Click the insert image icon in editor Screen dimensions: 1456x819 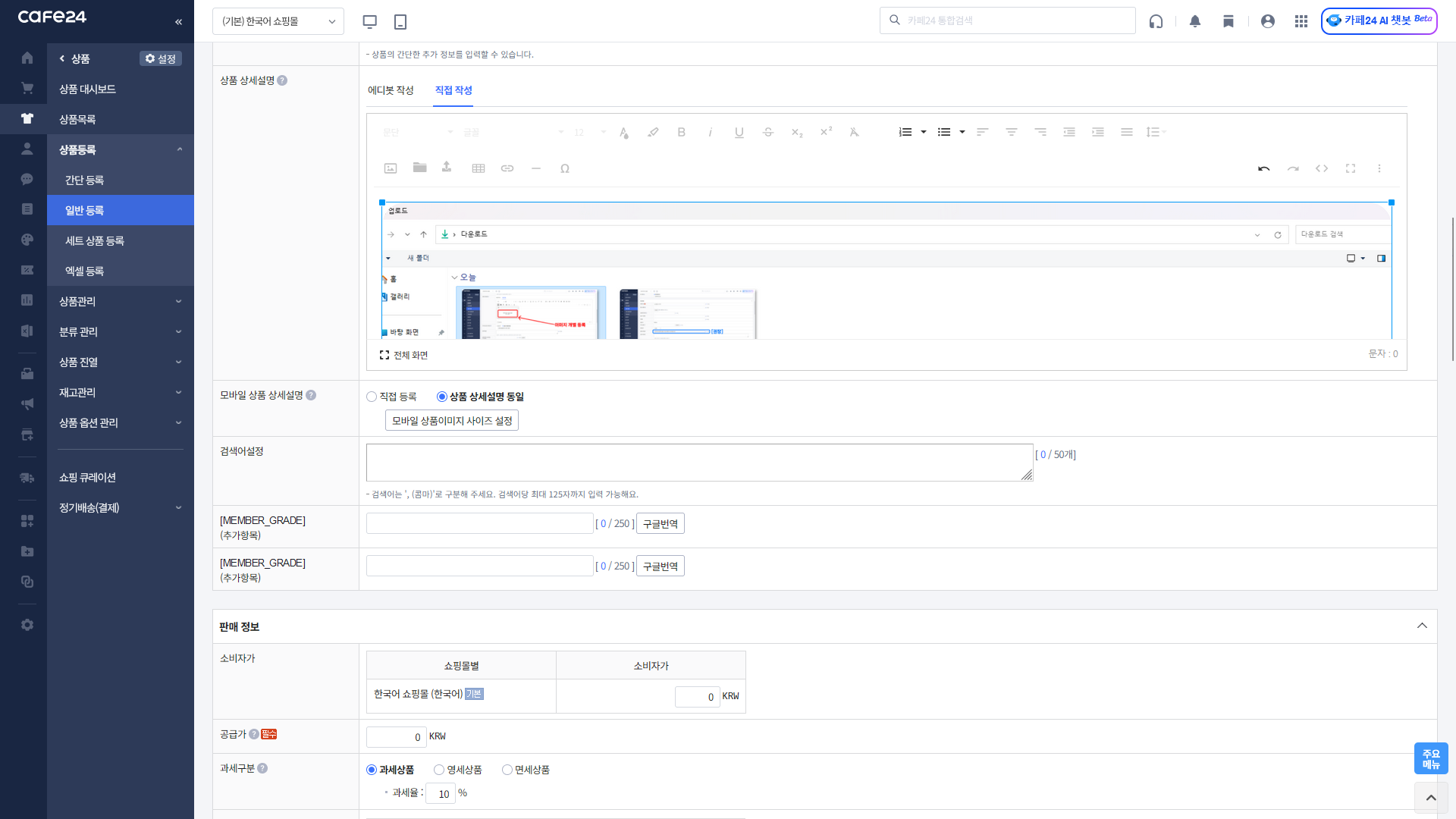pos(391,168)
